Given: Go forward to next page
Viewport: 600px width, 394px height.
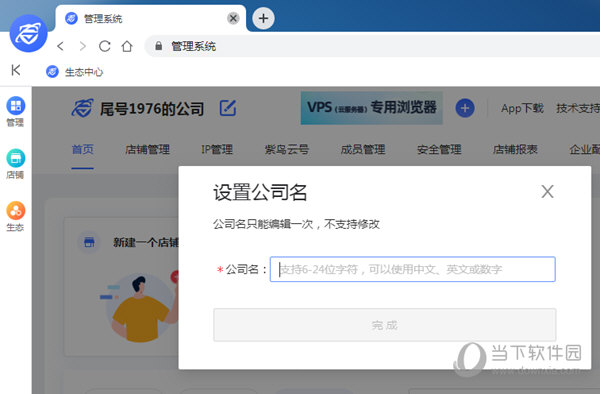Looking at the screenshot, I should 82,46.
